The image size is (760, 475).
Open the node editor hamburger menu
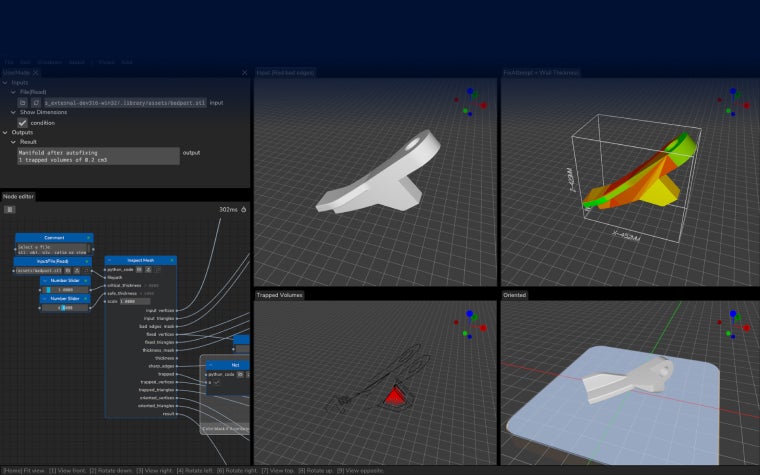pyautogui.click(x=10, y=209)
